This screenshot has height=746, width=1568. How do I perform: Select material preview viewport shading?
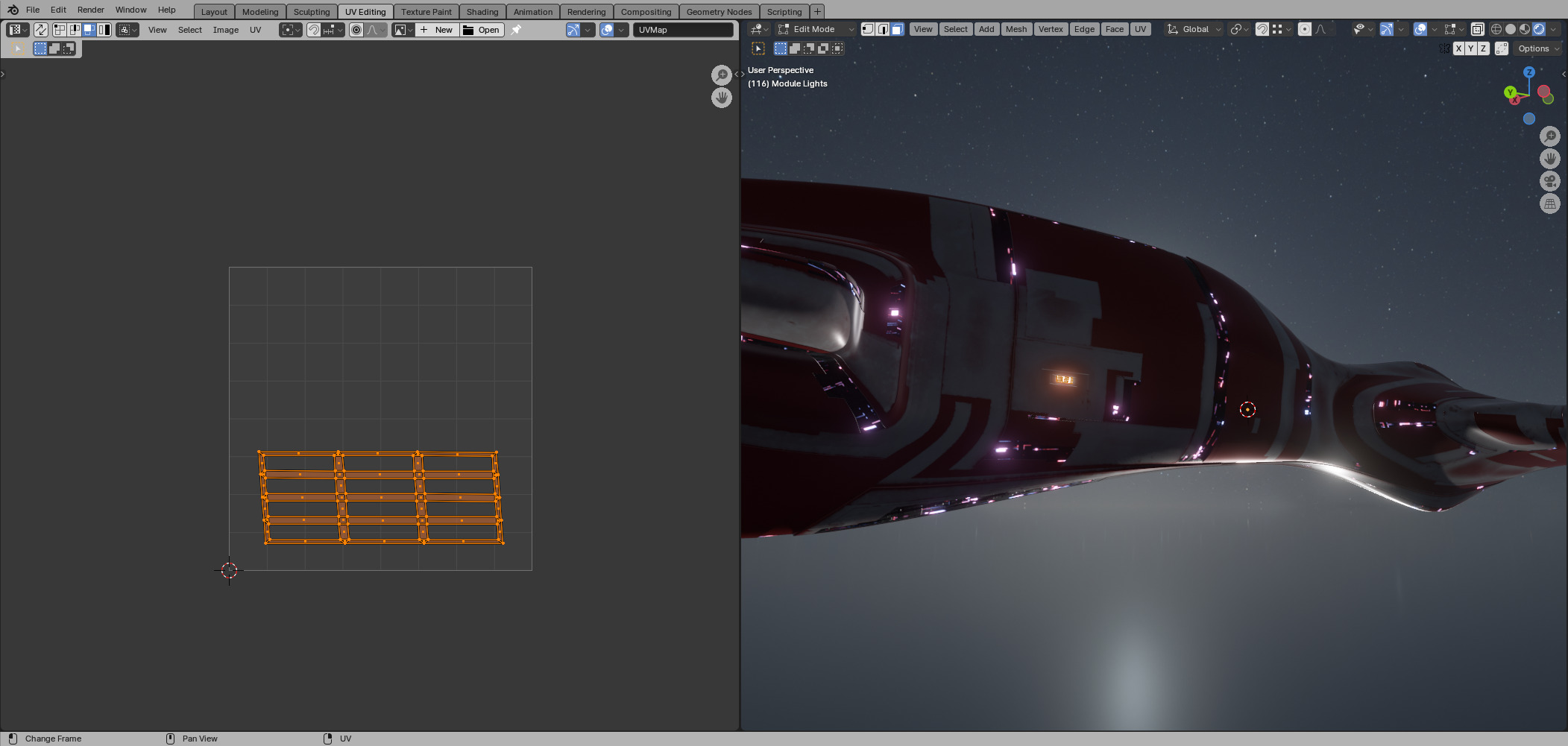tap(1525, 29)
